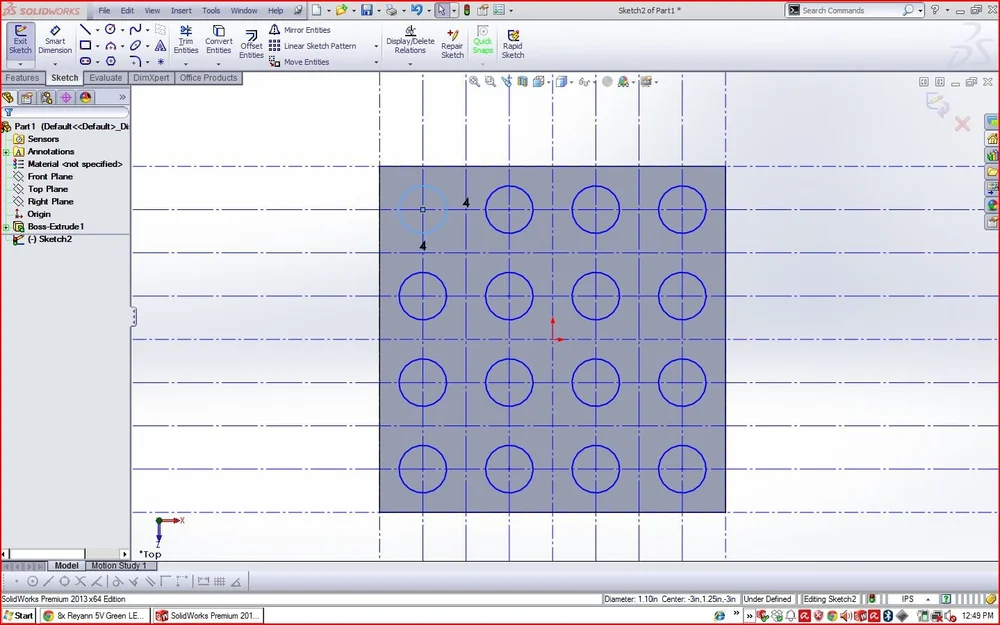1000x625 pixels.
Task: Select the Sketch Fillet tool
Action: point(135,61)
